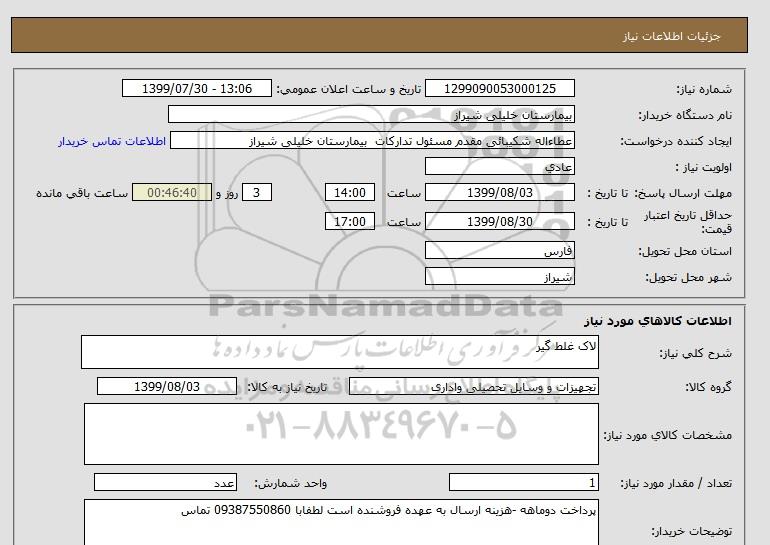The height and width of the screenshot is (545, 770).
Task: Click delivery province field فارس
Action: click(499, 250)
